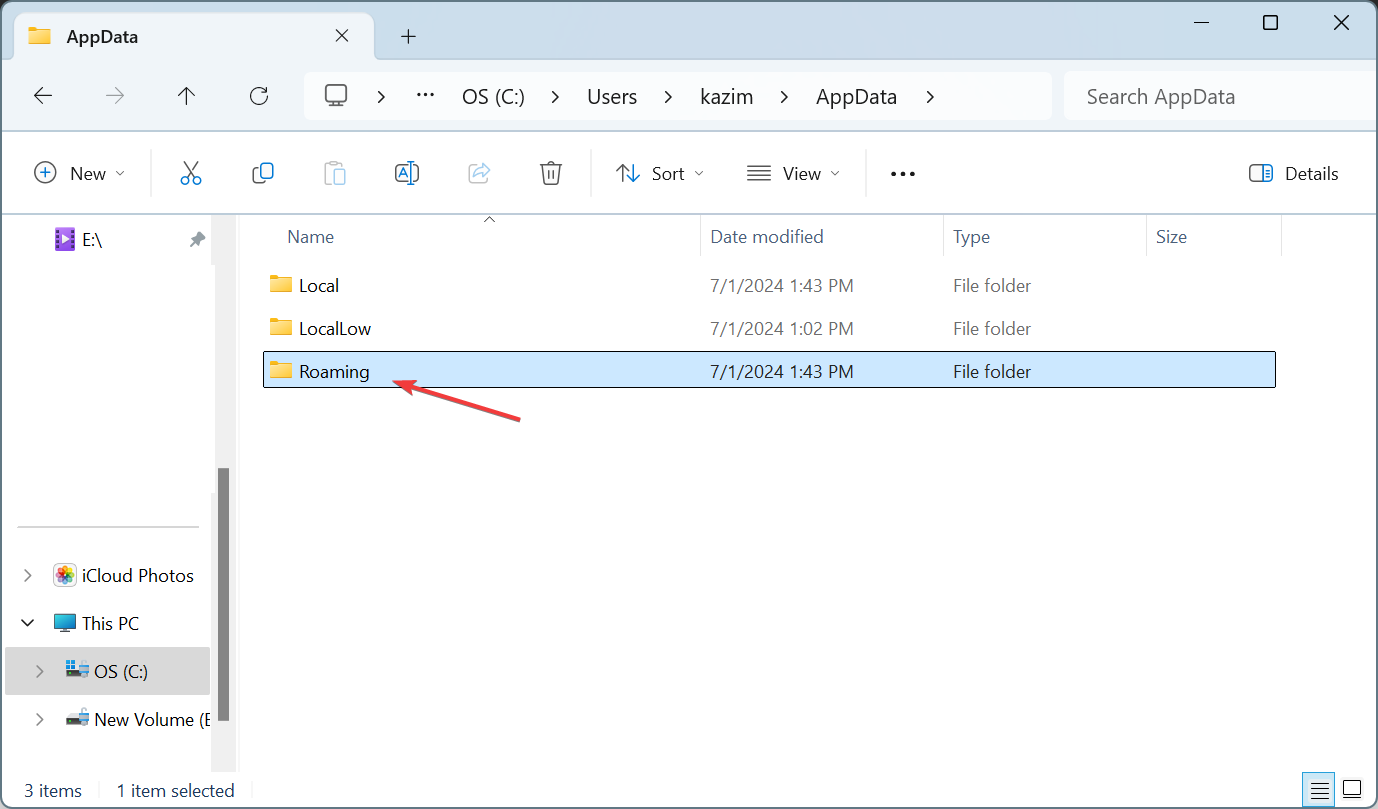Open the New dropdown menu
1378x809 pixels.
click(80, 173)
